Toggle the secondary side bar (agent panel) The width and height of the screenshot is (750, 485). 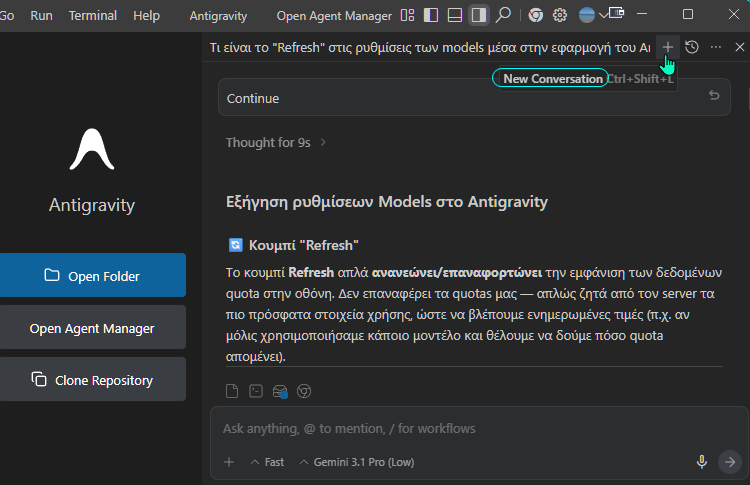(x=479, y=15)
